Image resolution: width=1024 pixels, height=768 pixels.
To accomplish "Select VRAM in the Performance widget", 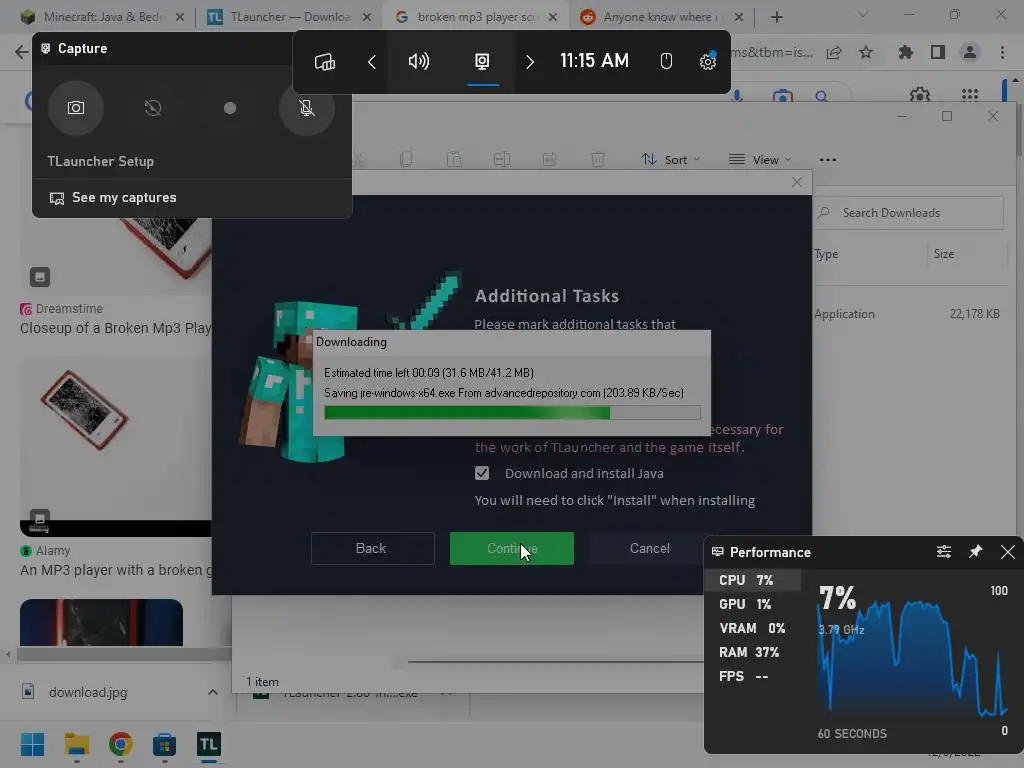I will click(x=753, y=628).
